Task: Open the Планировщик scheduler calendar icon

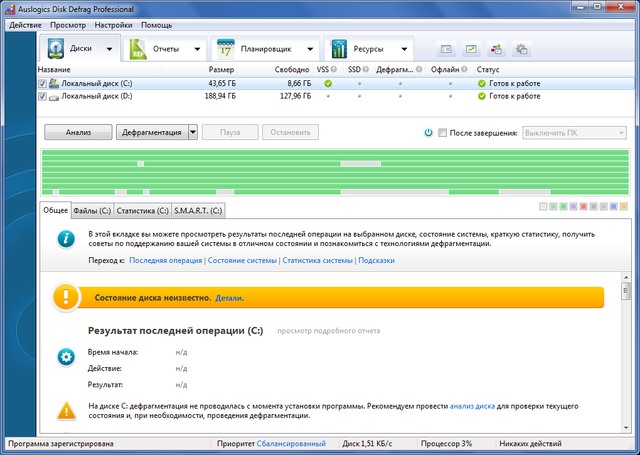Action: click(x=226, y=48)
